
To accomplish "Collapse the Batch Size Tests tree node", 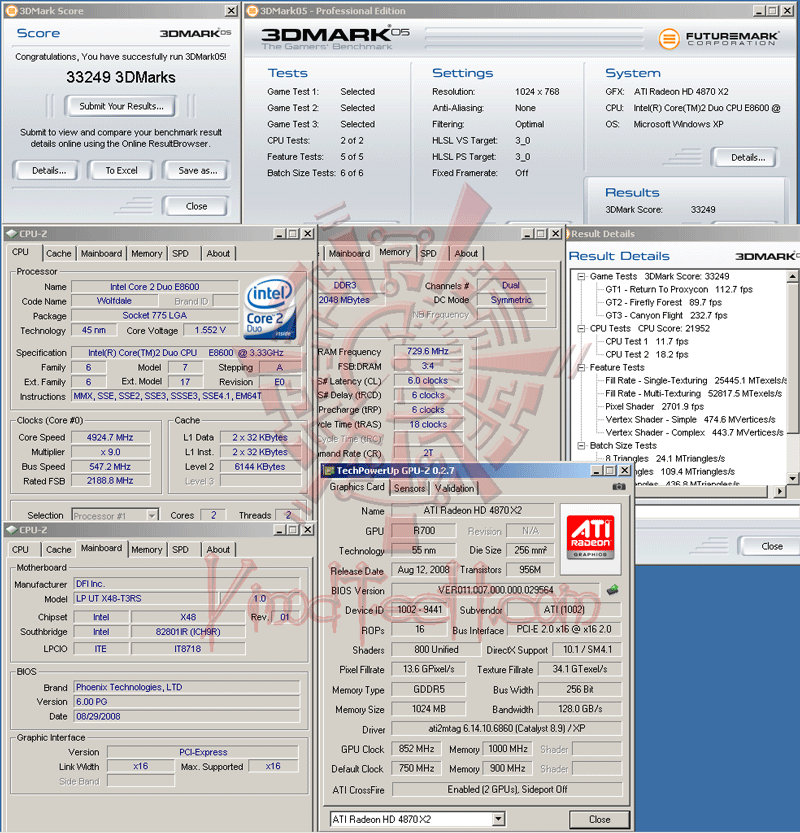I will 582,446.
